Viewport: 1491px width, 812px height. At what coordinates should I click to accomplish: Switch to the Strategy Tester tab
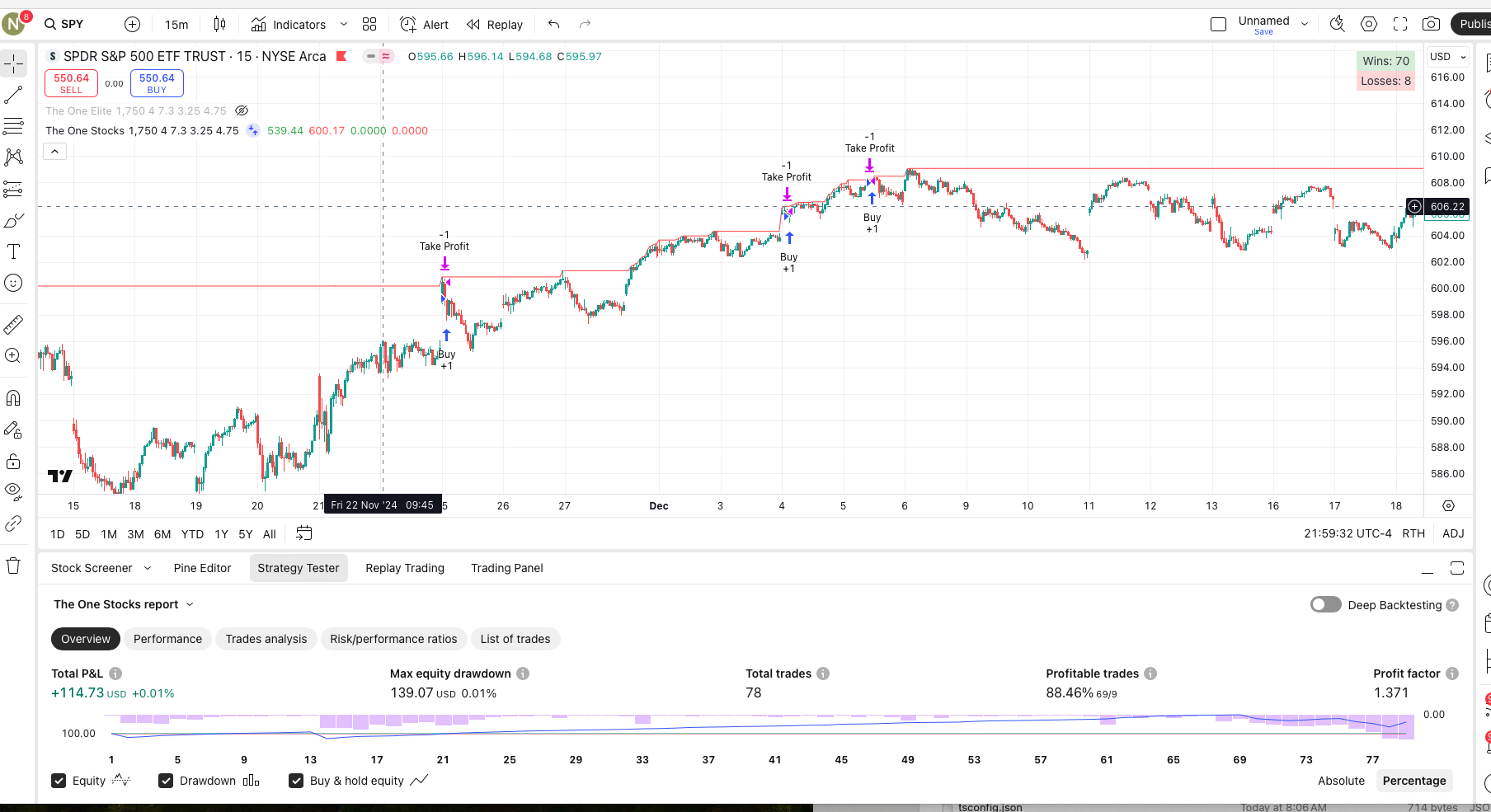(x=299, y=568)
